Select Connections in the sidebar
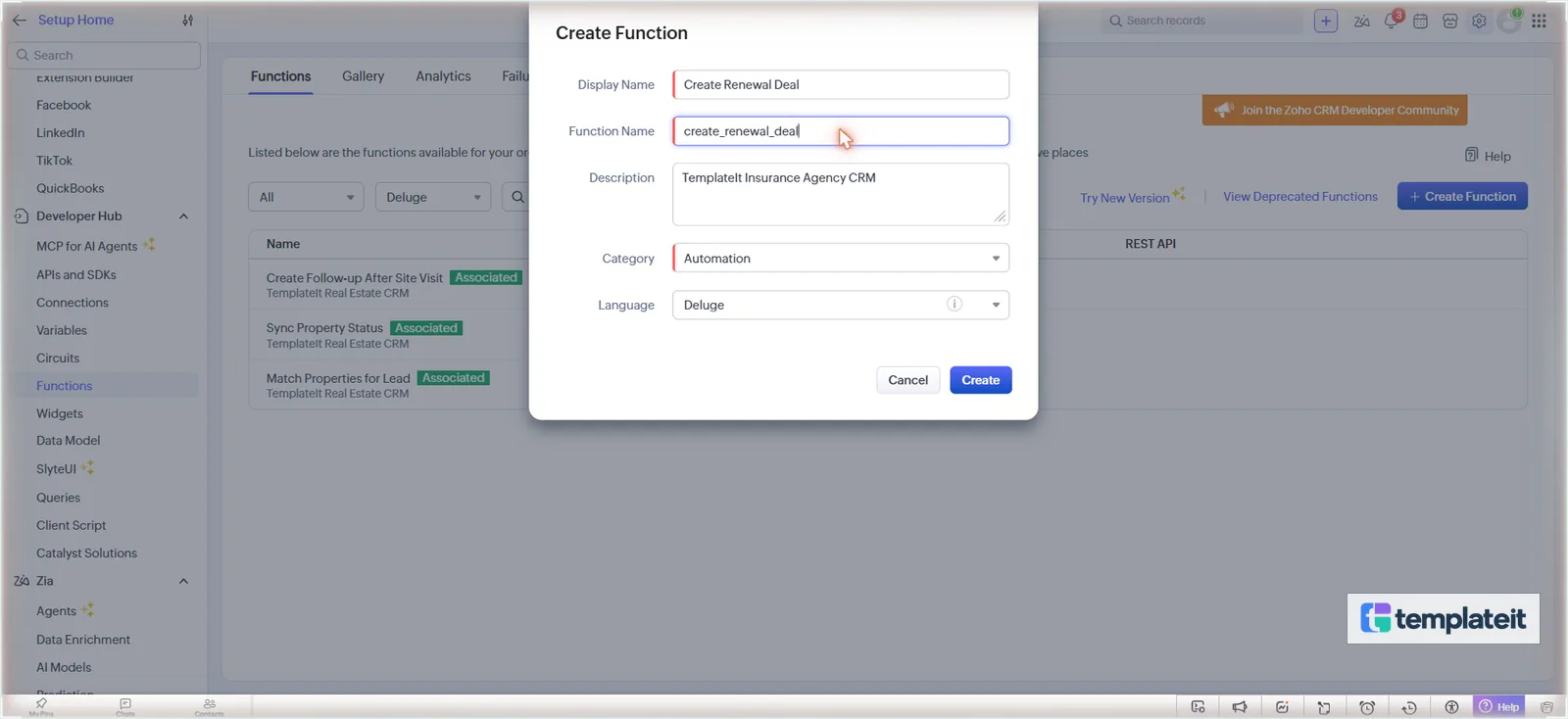Screen dimensions: 1568x719 tap(73, 303)
